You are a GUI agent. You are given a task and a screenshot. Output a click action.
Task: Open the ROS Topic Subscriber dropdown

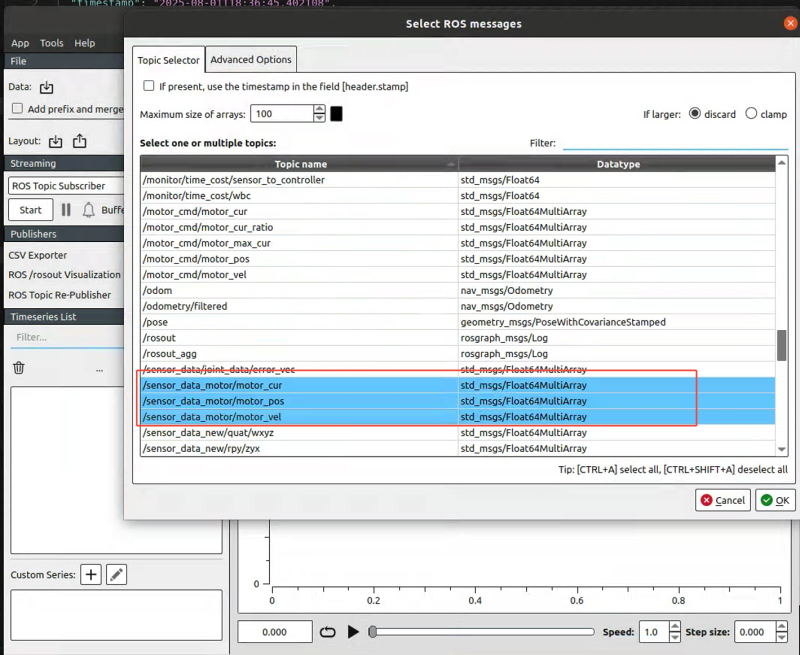point(62,186)
